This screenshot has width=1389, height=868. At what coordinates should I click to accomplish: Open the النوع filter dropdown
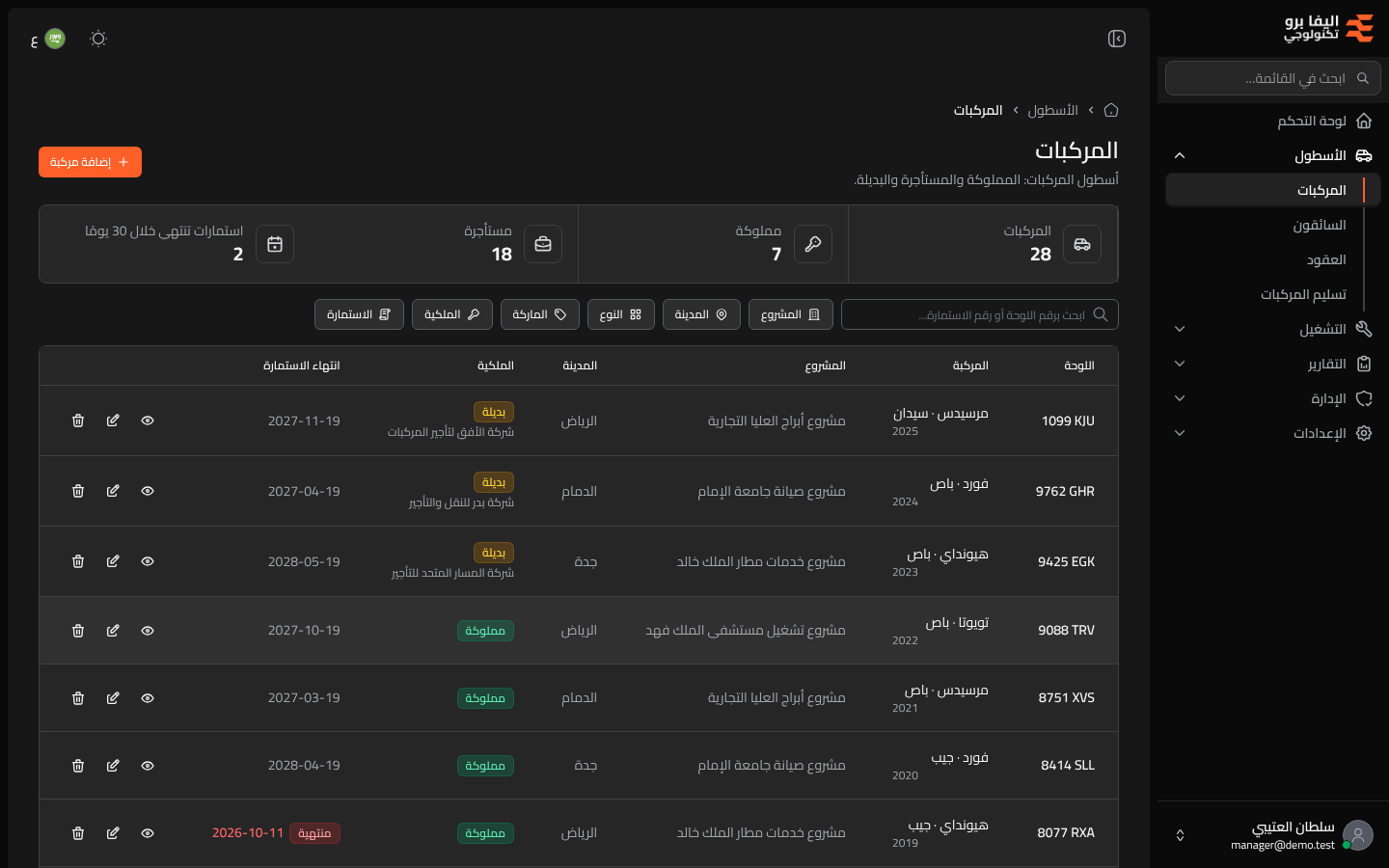pos(621,314)
